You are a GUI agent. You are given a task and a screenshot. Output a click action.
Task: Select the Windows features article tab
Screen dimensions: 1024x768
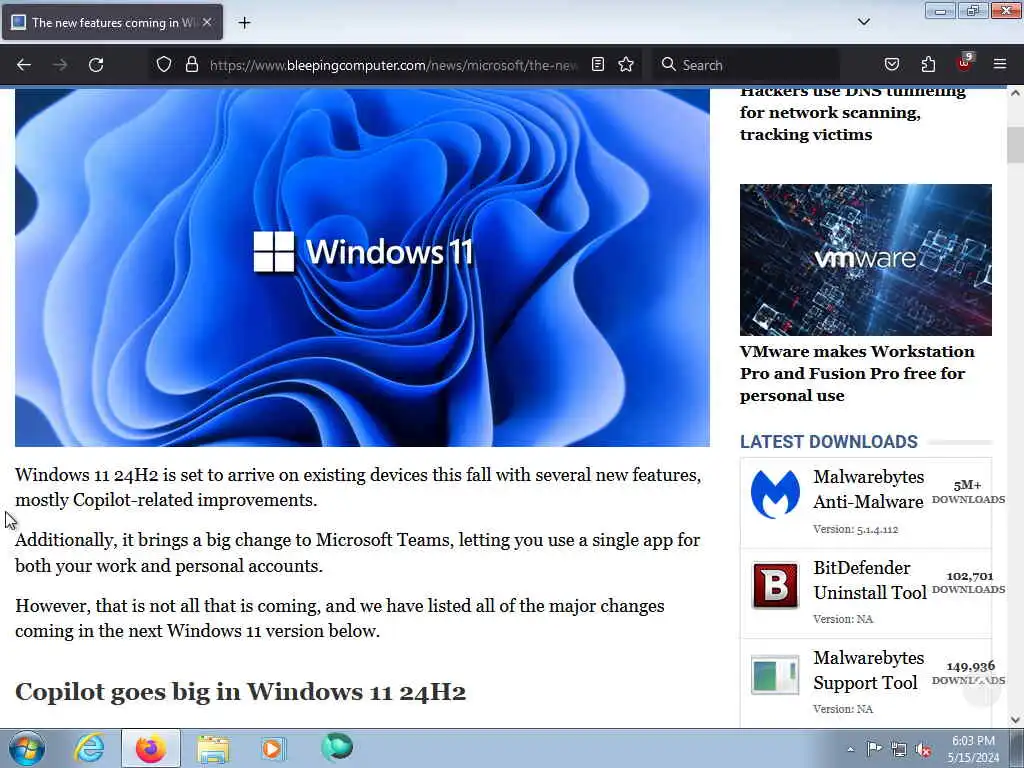(x=112, y=22)
